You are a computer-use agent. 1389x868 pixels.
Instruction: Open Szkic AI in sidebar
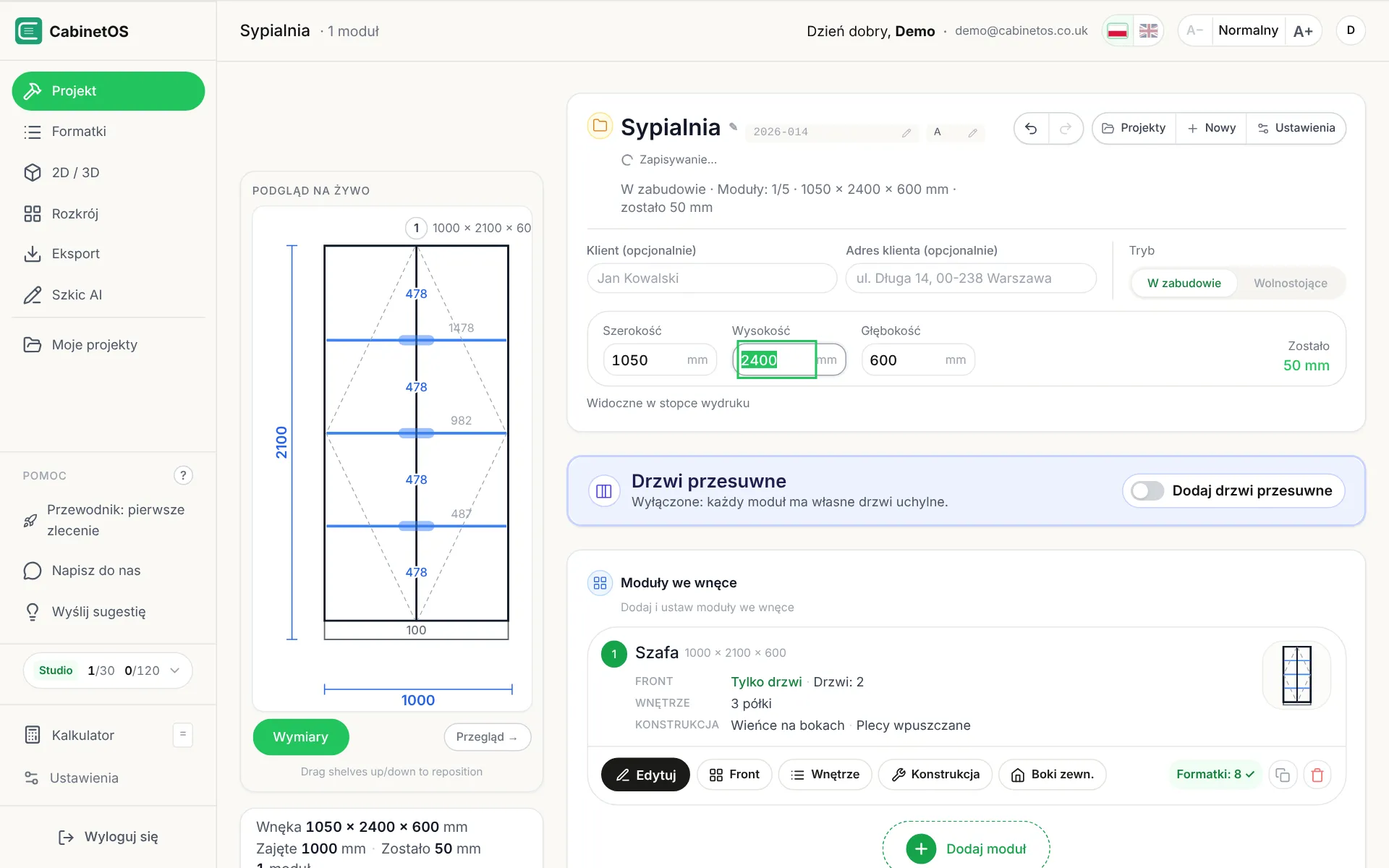coord(109,294)
